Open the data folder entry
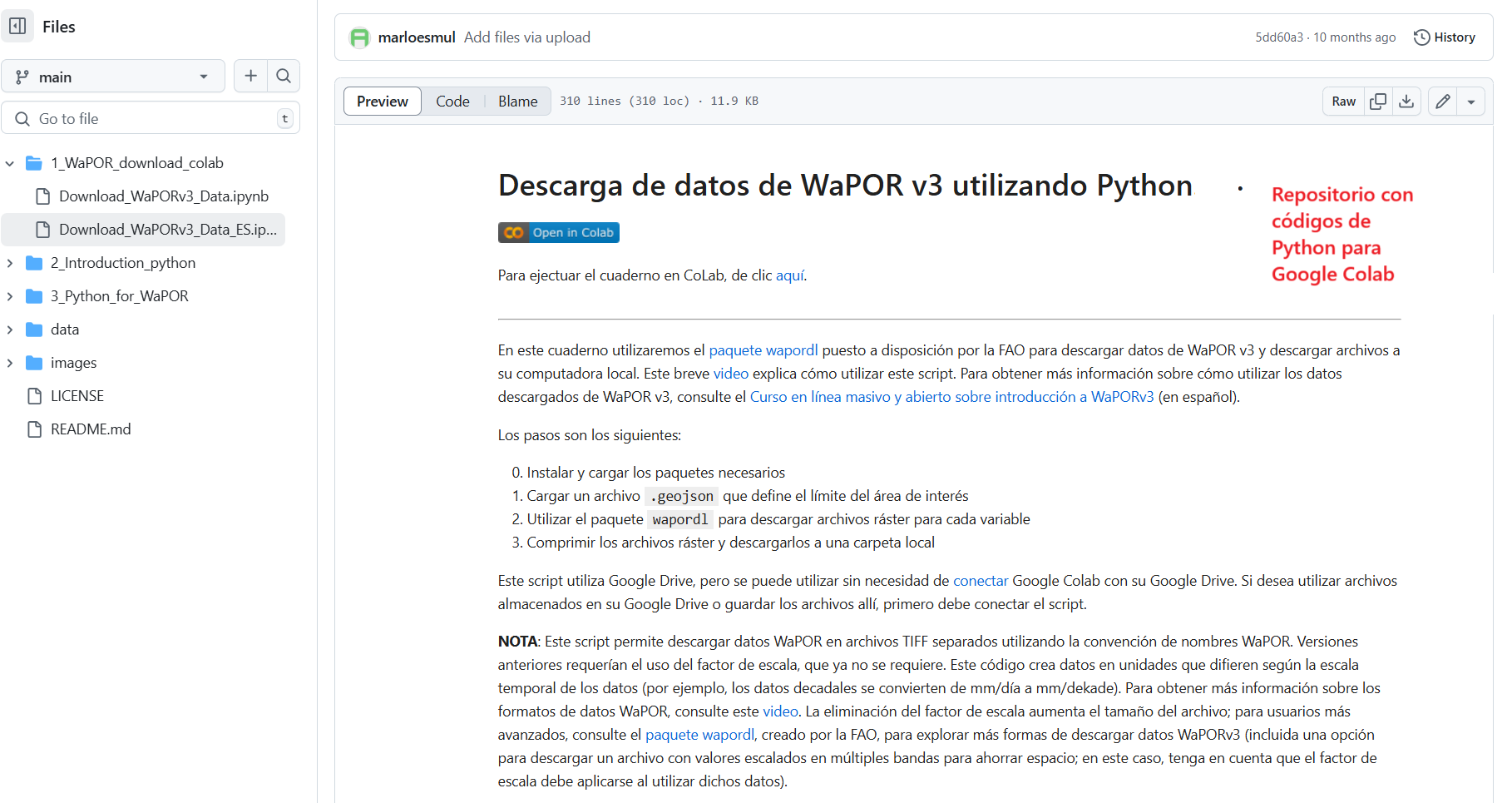1512x803 pixels. [x=65, y=330]
